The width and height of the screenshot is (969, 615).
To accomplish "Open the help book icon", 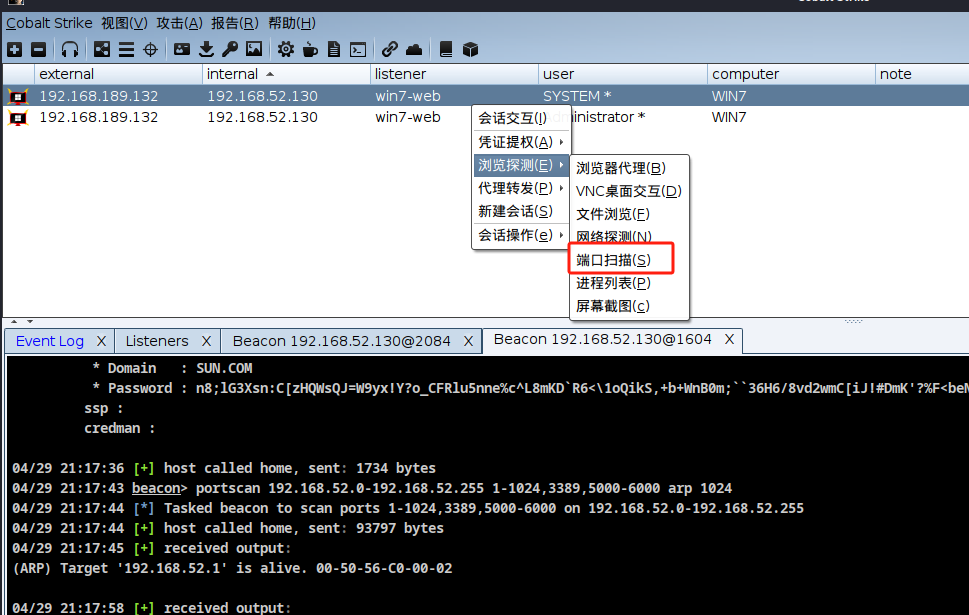I will click(446, 49).
